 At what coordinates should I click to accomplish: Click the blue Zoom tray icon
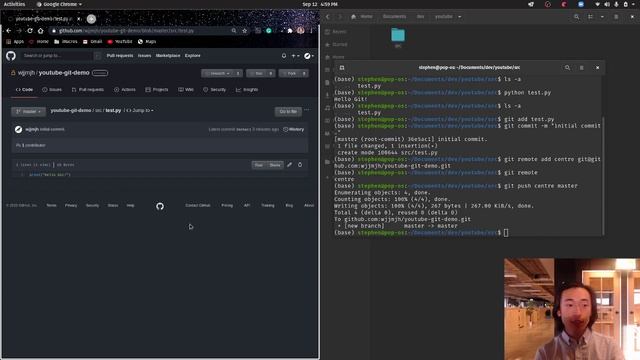[x=581, y=4]
